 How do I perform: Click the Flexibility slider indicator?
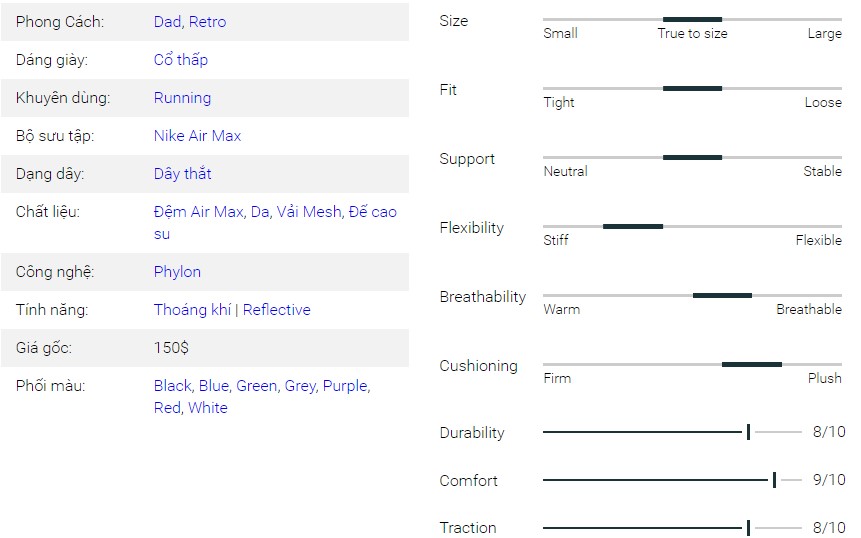tap(633, 226)
